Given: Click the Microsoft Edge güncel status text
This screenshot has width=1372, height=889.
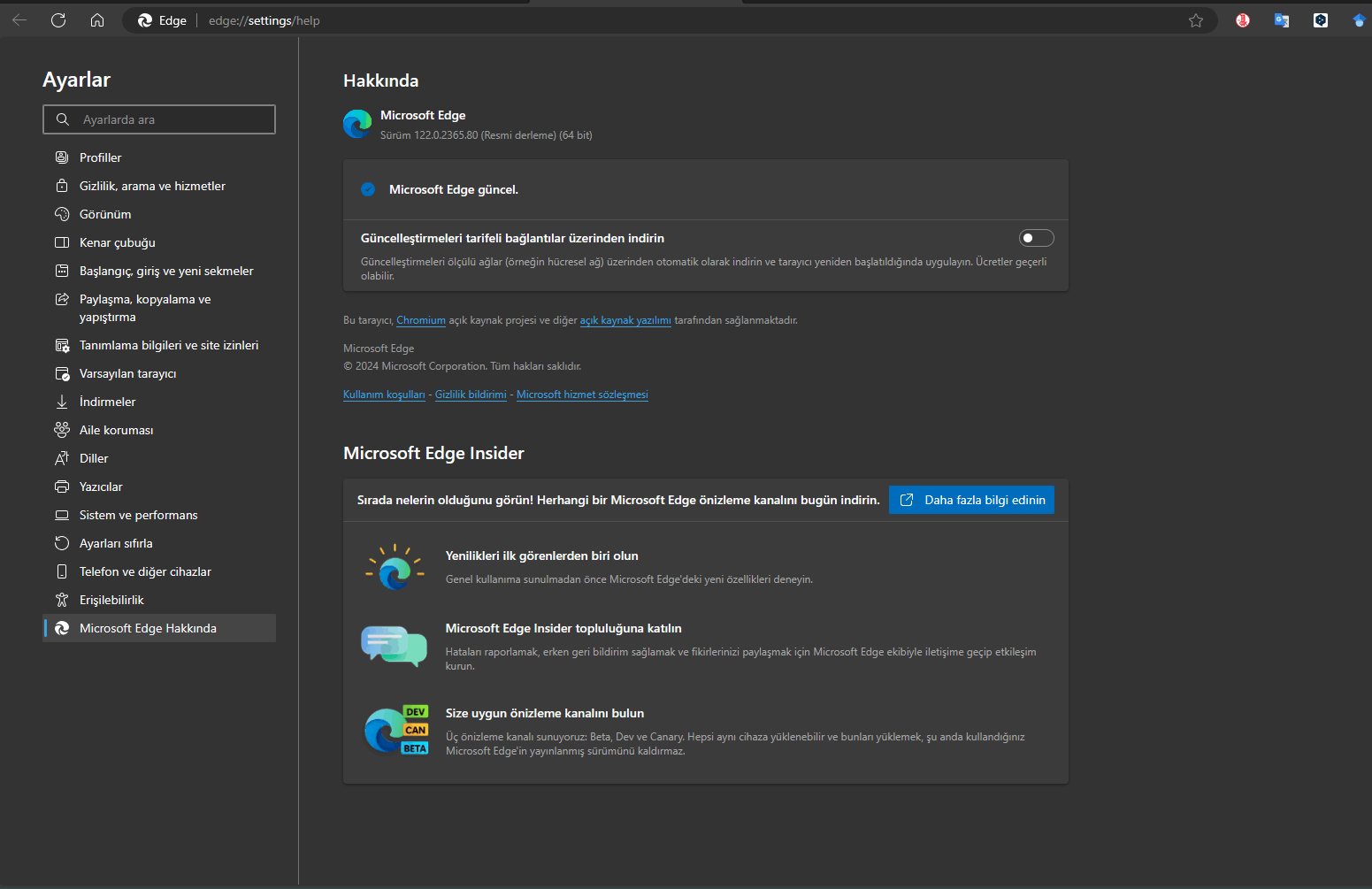Looking at the screenshot, I should 454,189.
